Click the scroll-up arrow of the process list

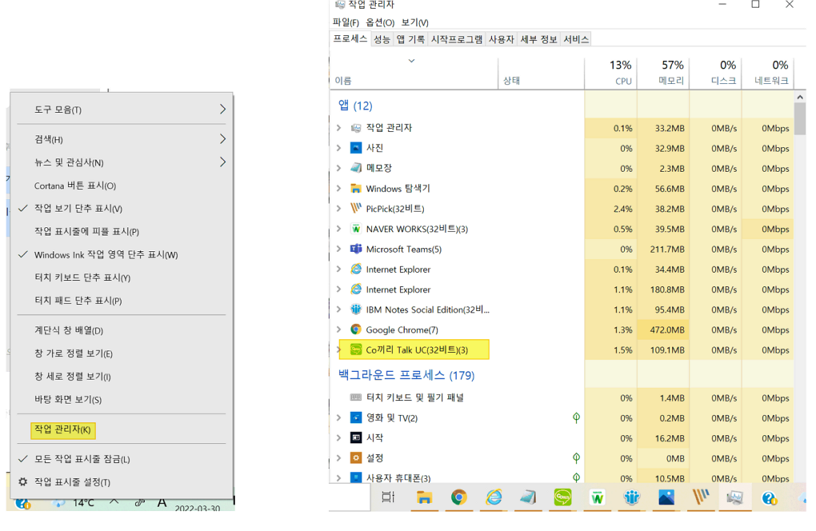800,97
